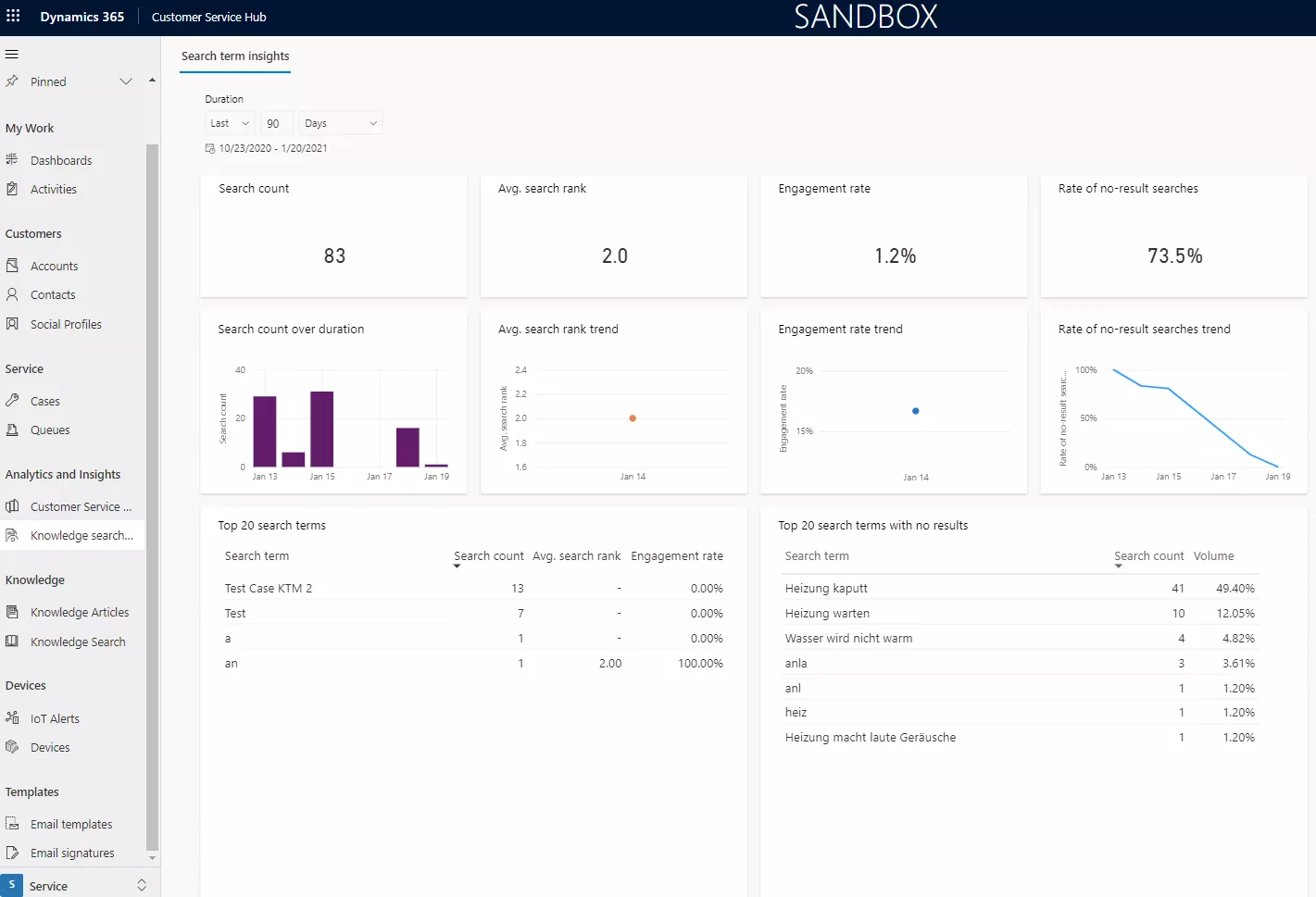Click the IoT Alerts icon
The image size is (1316, 897).
[x=12, y=718]
